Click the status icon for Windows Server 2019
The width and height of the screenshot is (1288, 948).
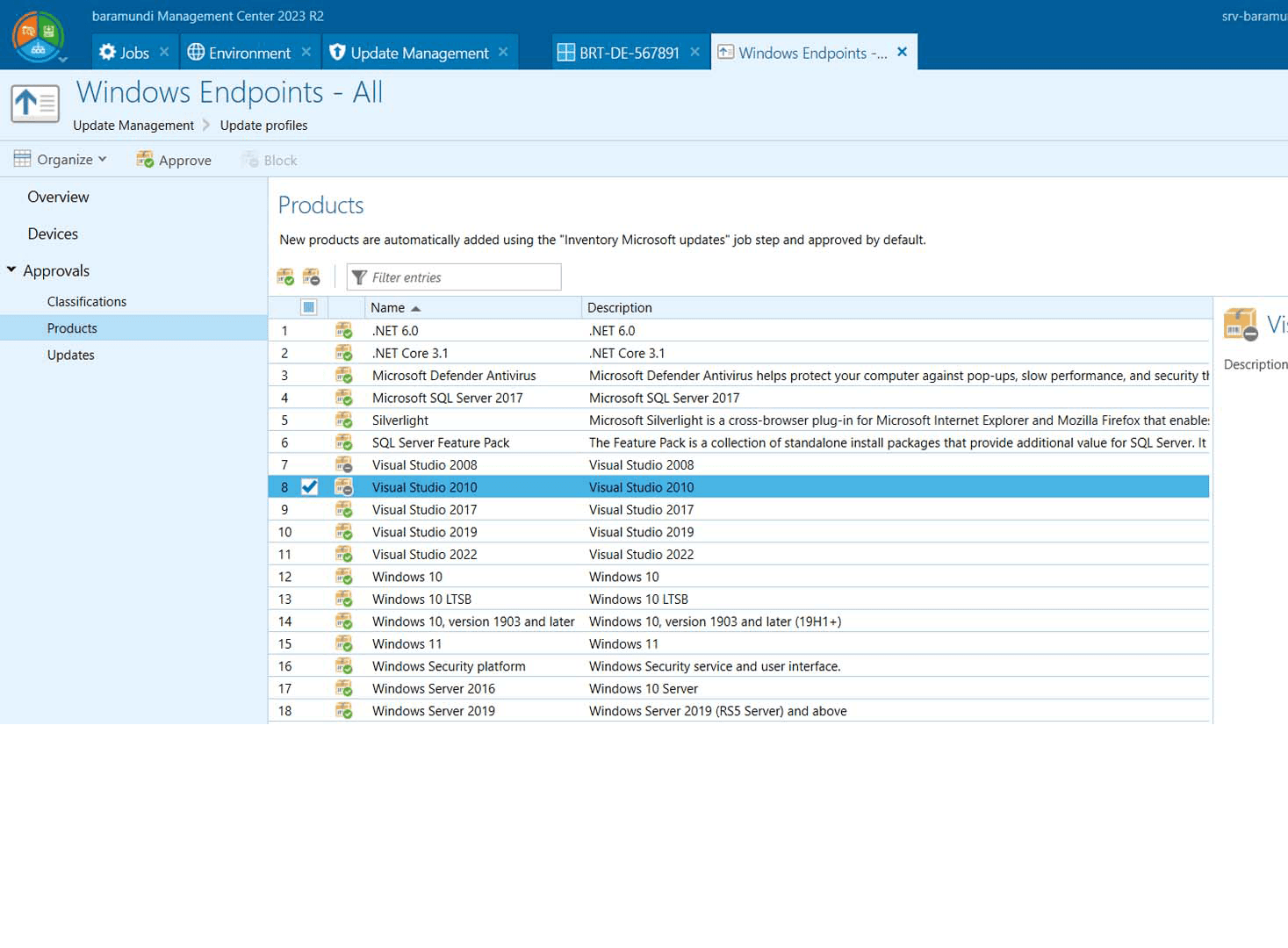(344, 711)
